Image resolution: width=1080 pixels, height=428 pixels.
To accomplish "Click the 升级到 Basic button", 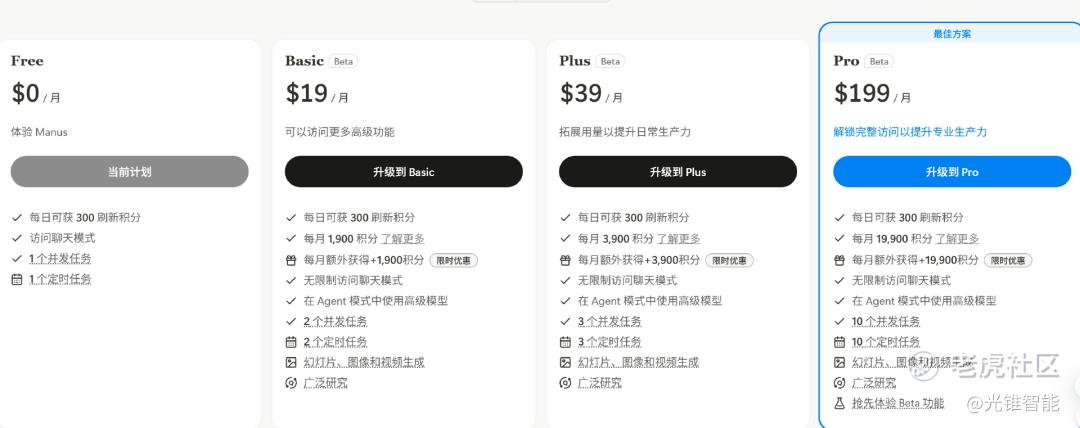I will pyautogui.click(x=403, y=172).
